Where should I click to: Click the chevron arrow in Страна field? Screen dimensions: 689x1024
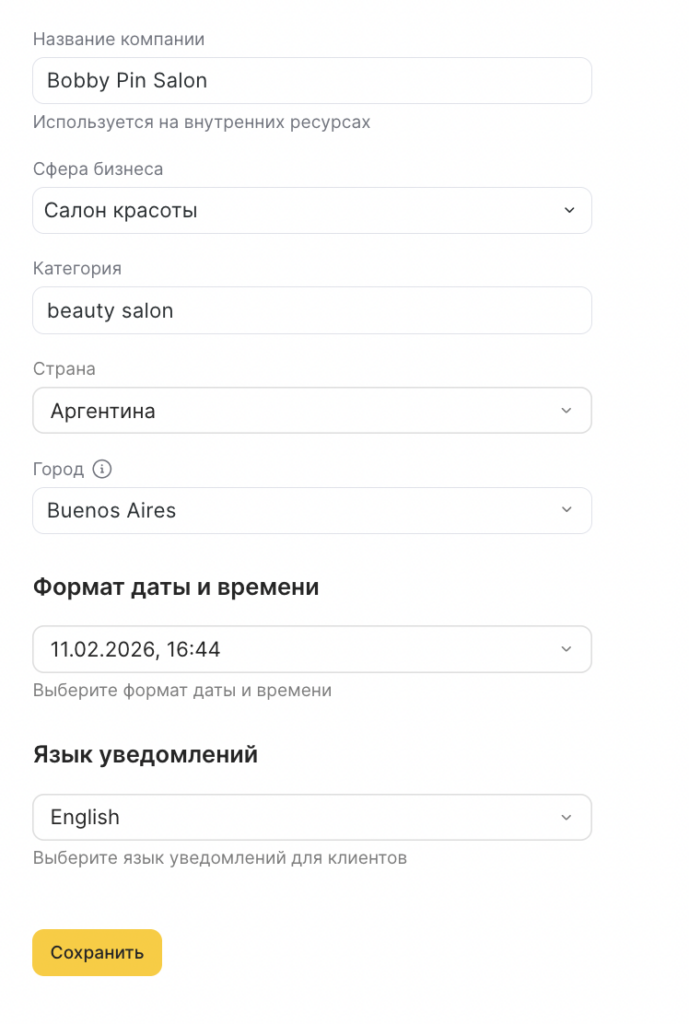(566, 411)
